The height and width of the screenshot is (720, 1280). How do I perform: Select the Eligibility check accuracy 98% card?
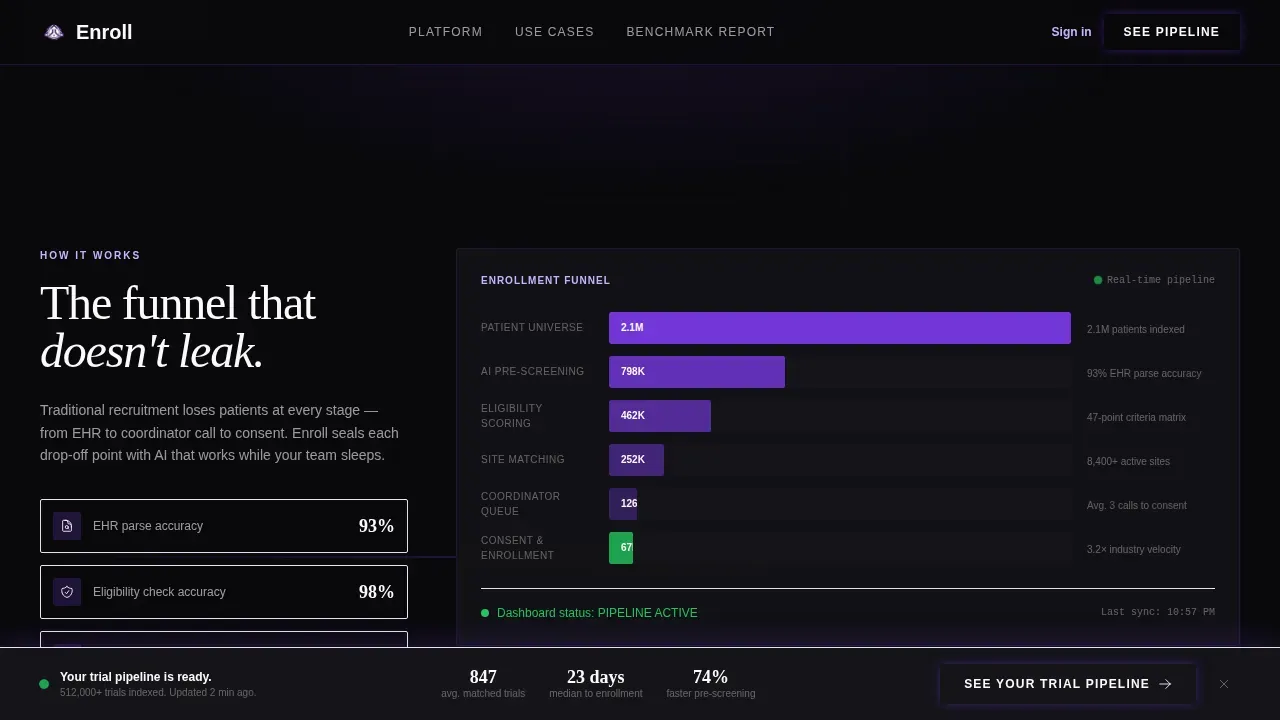[224, 592]
